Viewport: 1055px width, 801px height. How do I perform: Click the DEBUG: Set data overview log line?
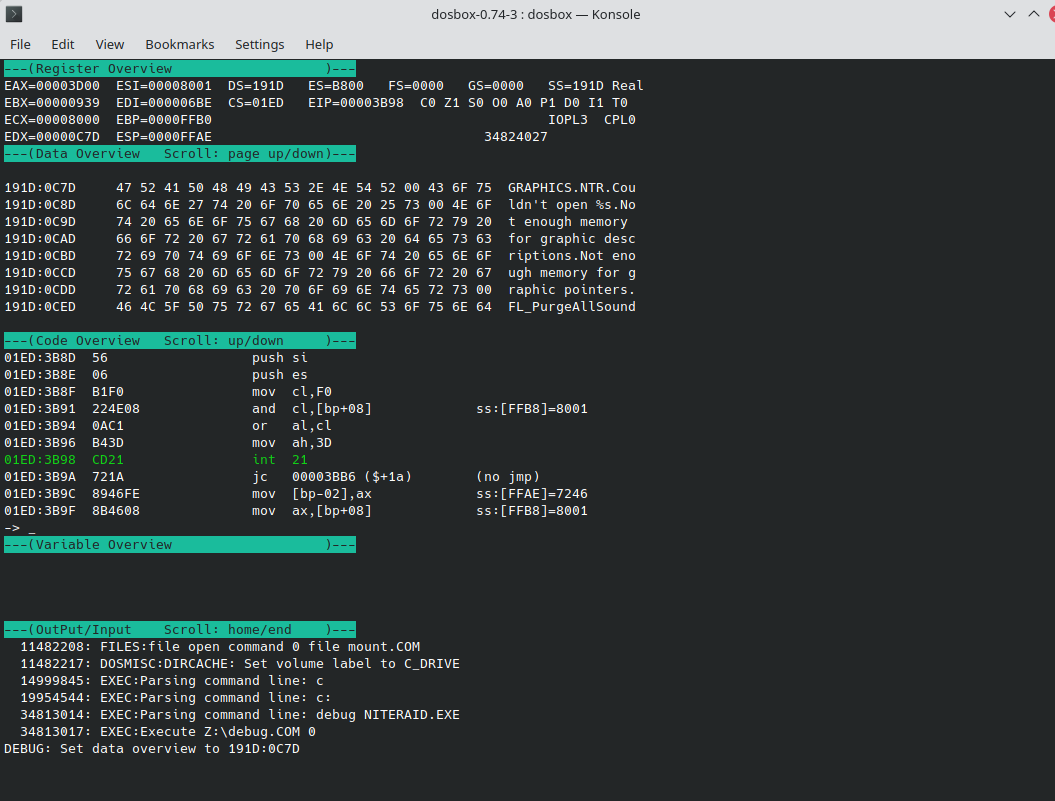click(x=150, y=748)
